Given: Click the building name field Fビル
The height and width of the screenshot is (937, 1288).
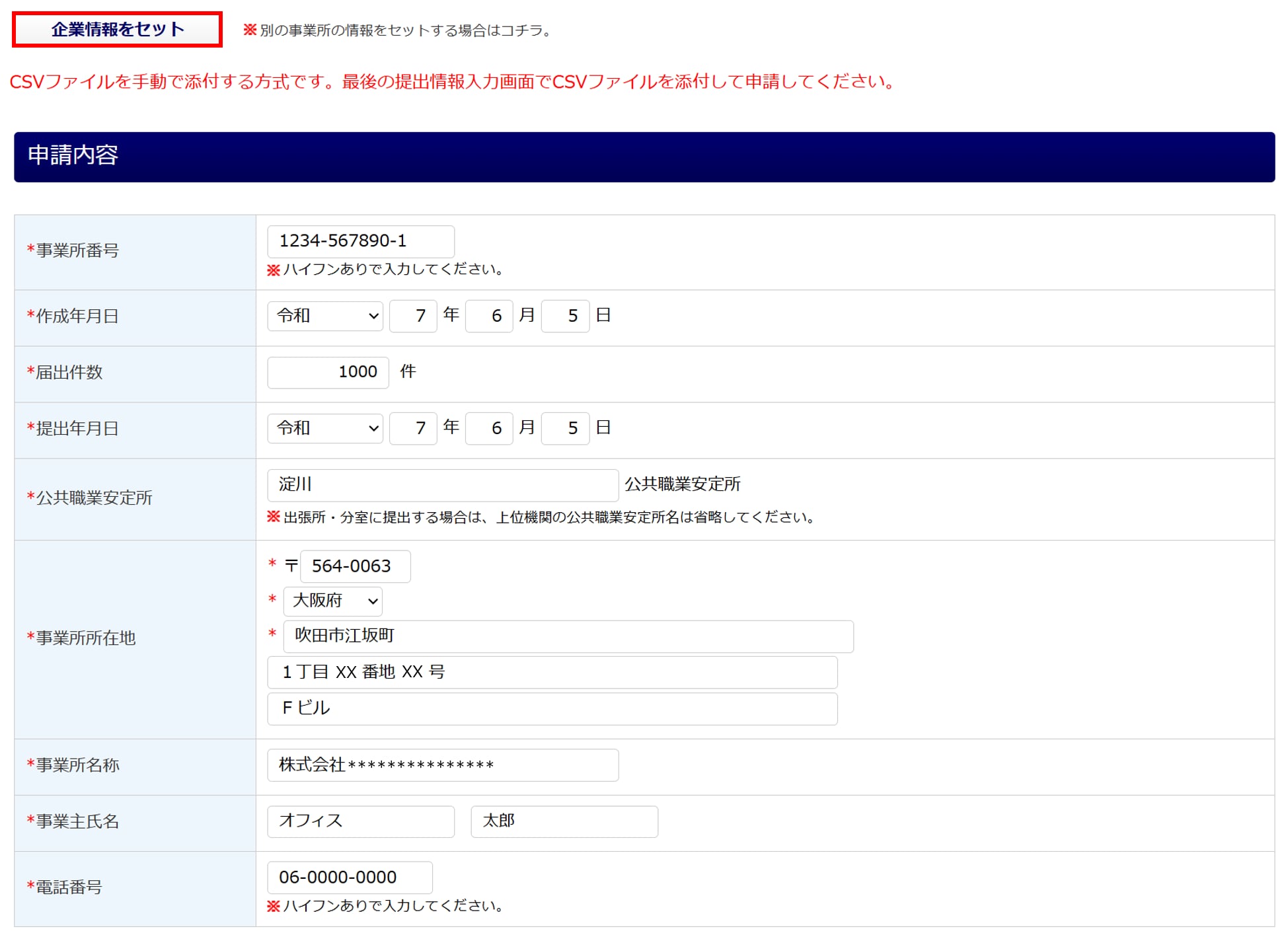Looking at the screenshot, I should click(x=552, y=708).
